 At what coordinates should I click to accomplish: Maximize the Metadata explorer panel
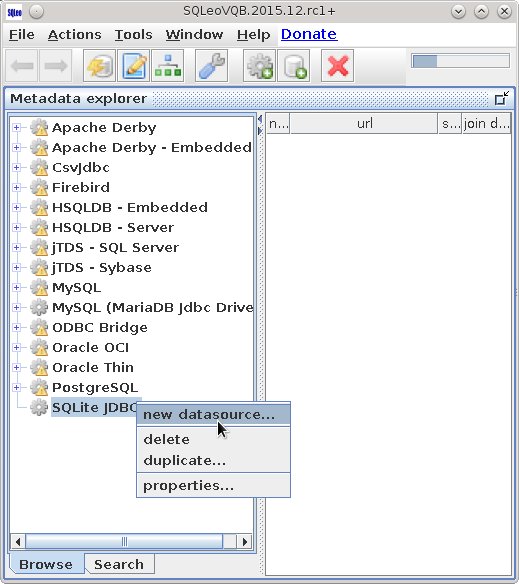coord(502,98)
